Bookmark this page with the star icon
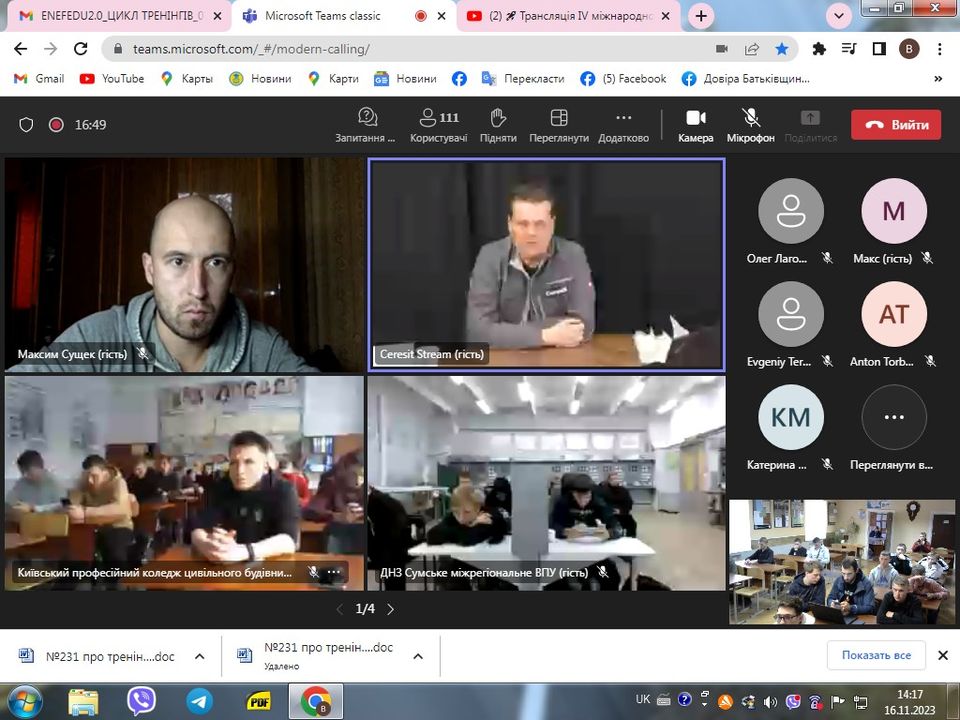This screenshot has height=720, width=960. (x=782, y=48)
